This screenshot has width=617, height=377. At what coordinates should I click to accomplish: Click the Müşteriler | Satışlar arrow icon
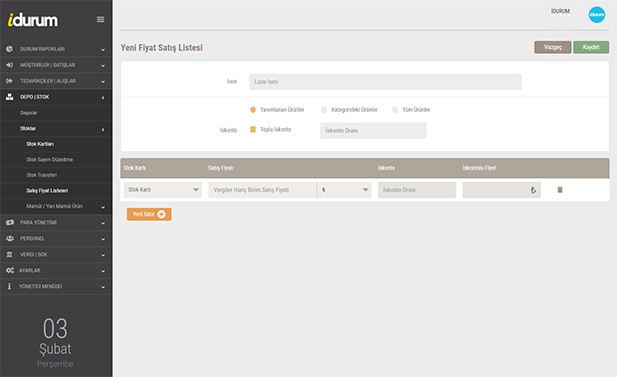(x=9, y=65)
